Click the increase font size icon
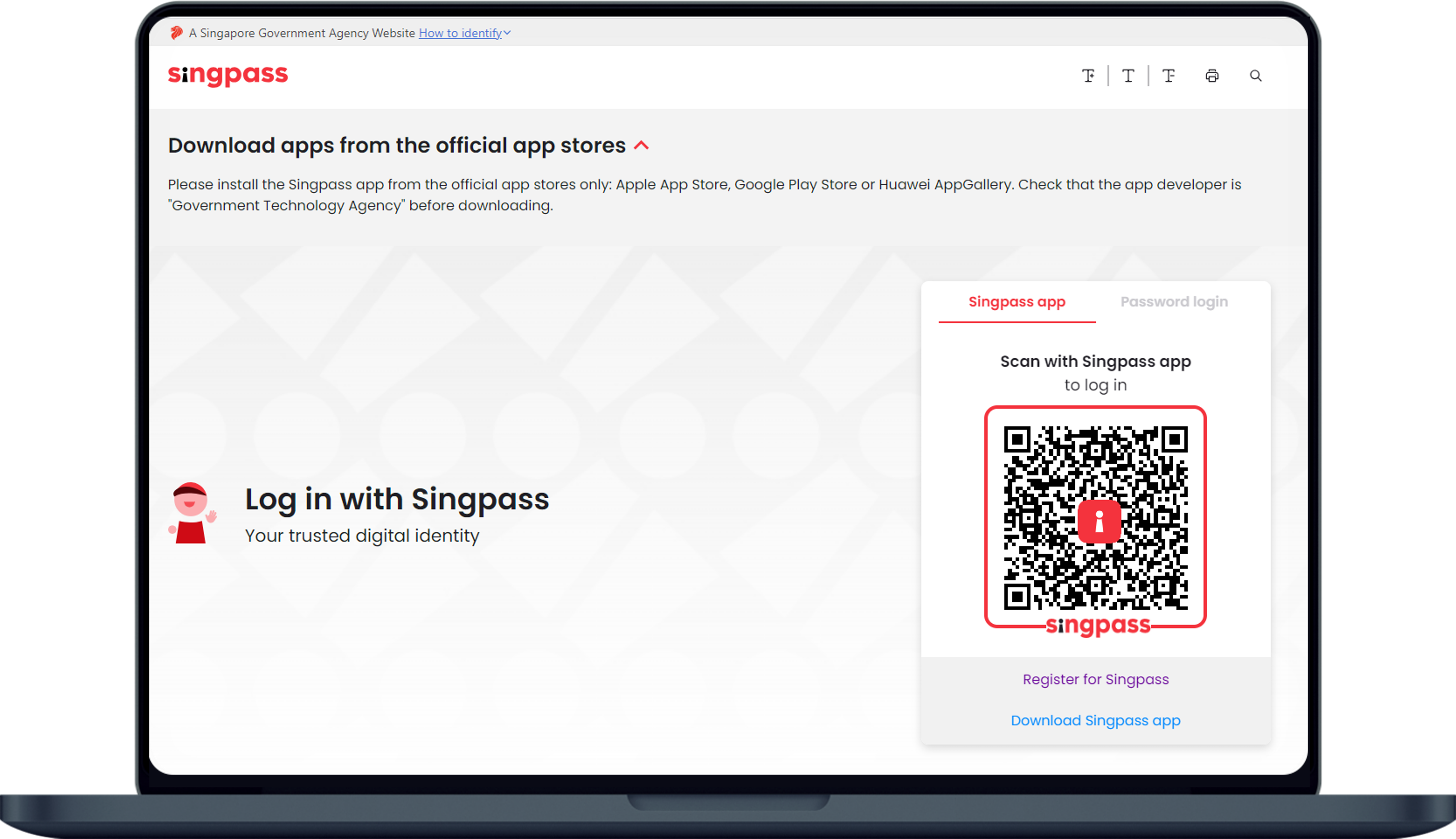1456x839 pixels. coord(1088,76)
